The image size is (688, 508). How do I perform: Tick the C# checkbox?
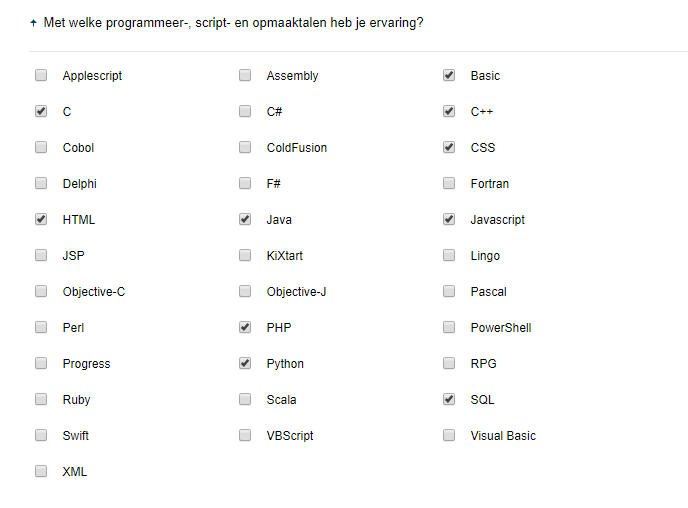click(x=245, y=111)
